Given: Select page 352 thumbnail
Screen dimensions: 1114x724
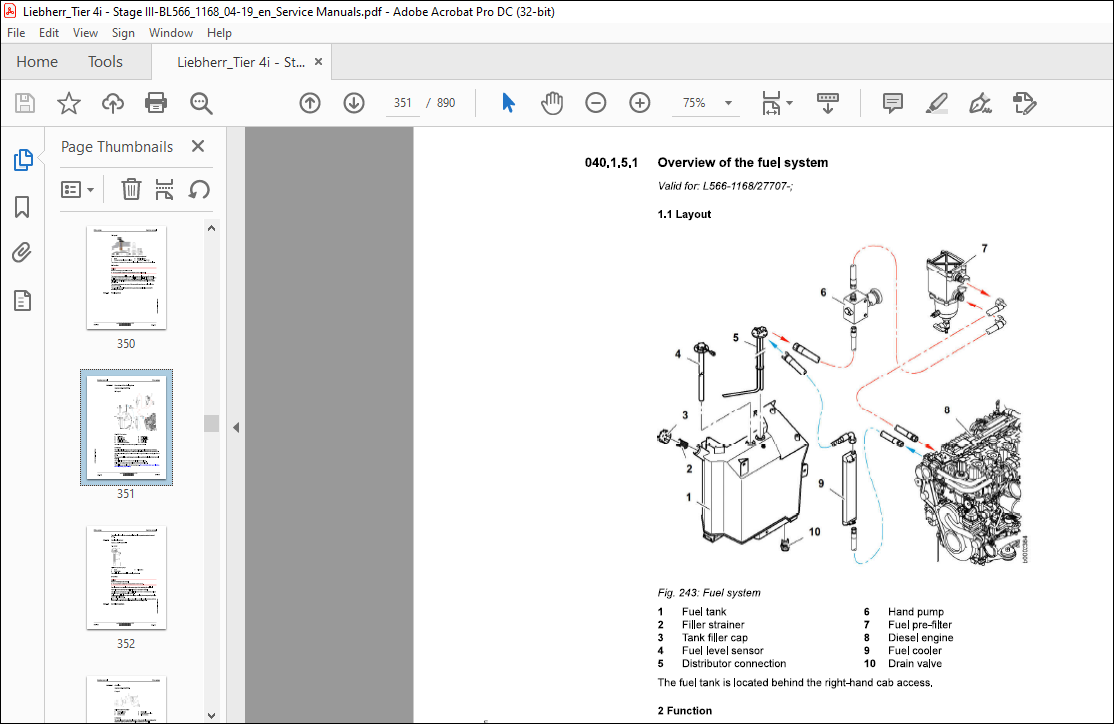Looking at the screenshot, I should (126, 578).
